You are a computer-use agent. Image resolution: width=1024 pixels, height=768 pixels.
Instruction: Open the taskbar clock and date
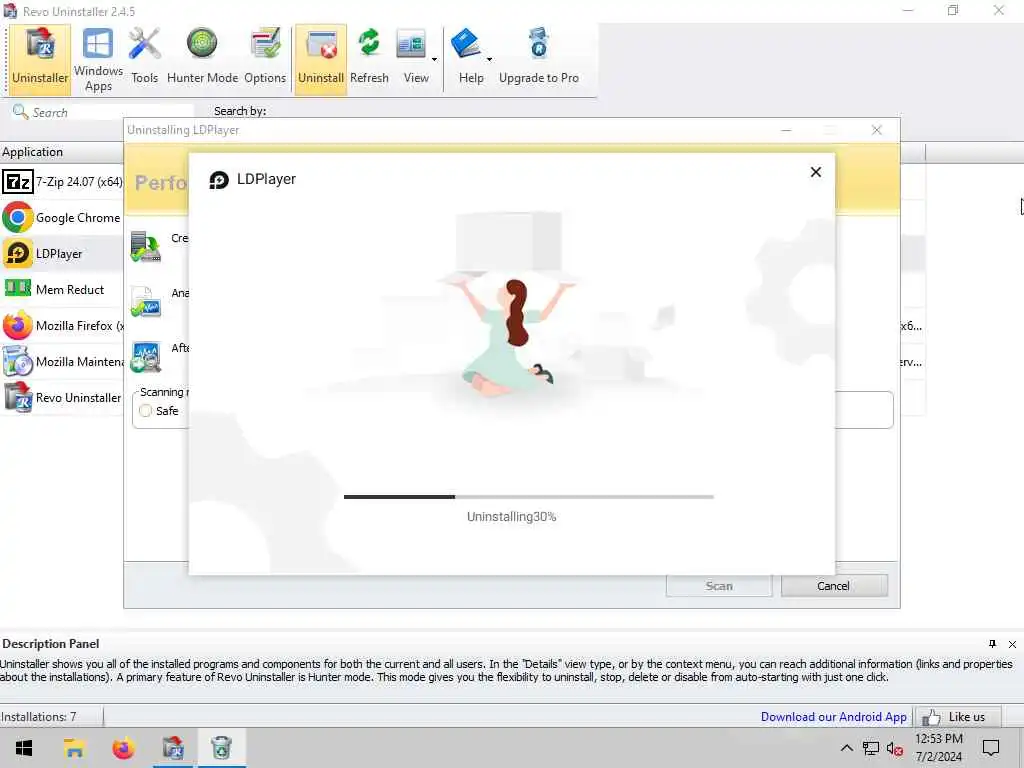(x=938, y=748)
